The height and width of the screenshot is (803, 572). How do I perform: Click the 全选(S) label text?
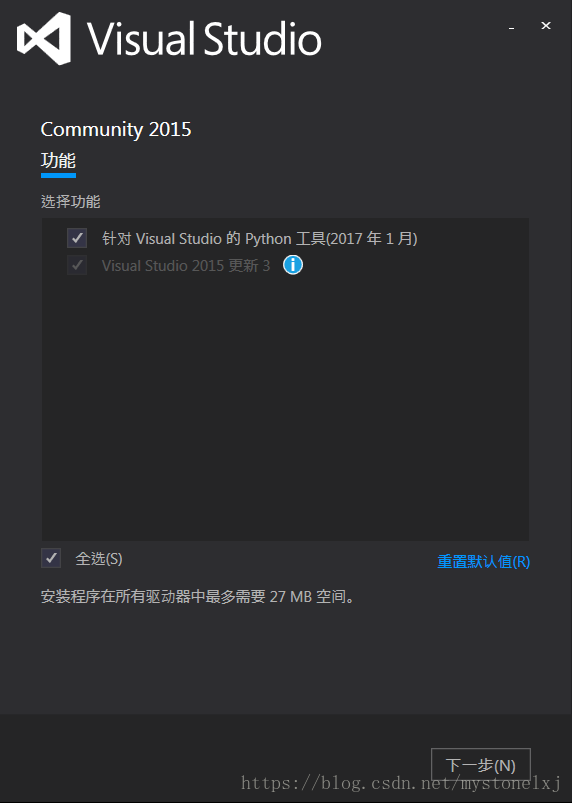(99, 559)
